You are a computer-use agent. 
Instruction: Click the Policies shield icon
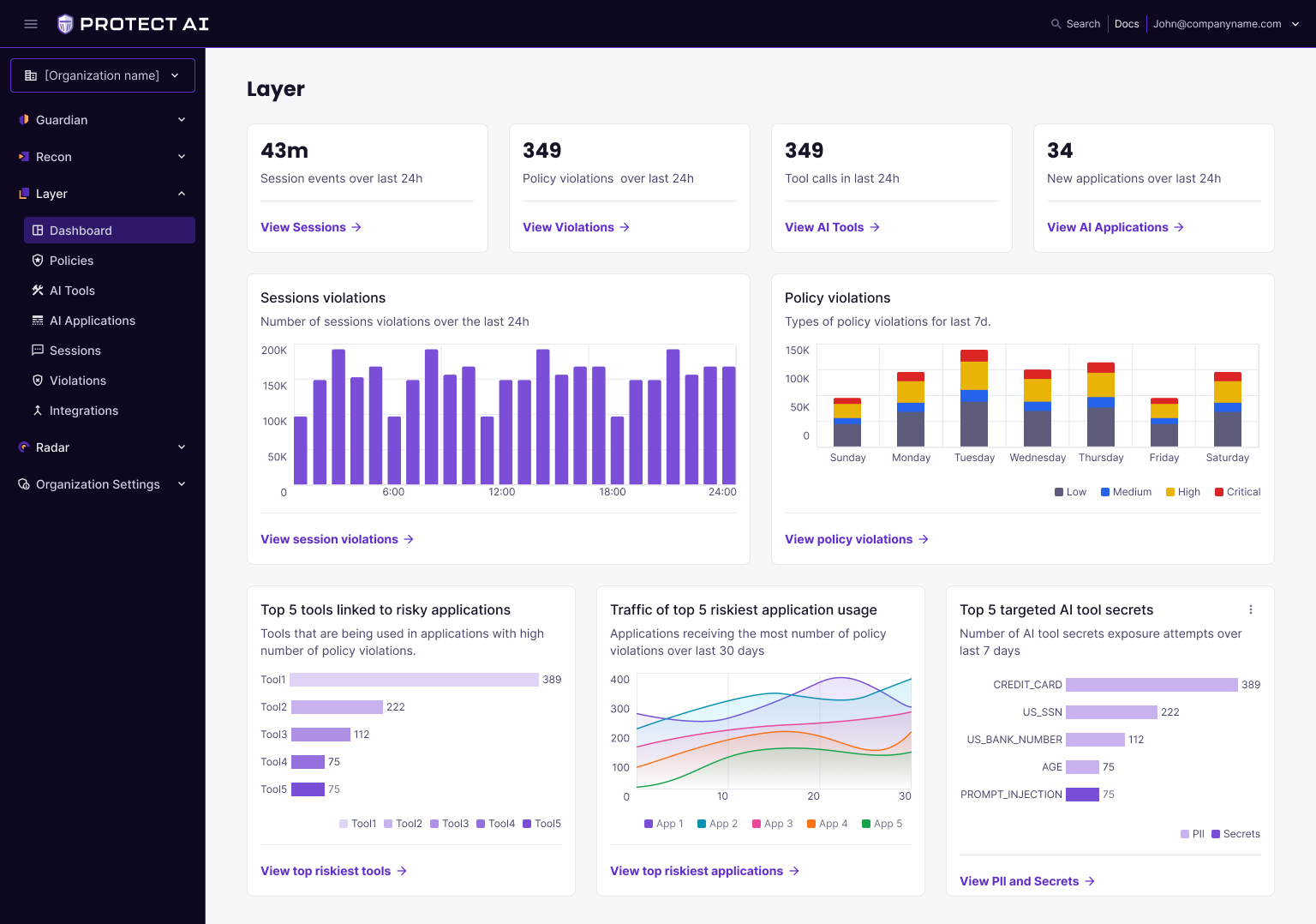(38, 261)
